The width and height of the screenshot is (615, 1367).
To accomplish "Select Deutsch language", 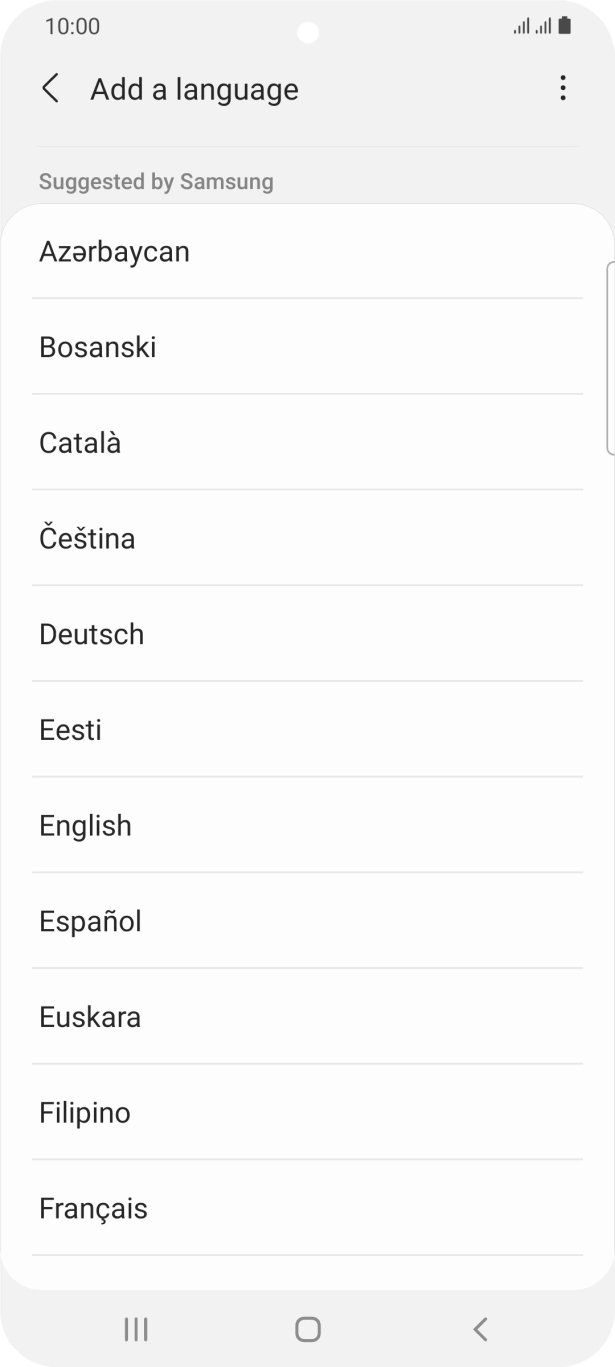I will [x=91, y=634].
